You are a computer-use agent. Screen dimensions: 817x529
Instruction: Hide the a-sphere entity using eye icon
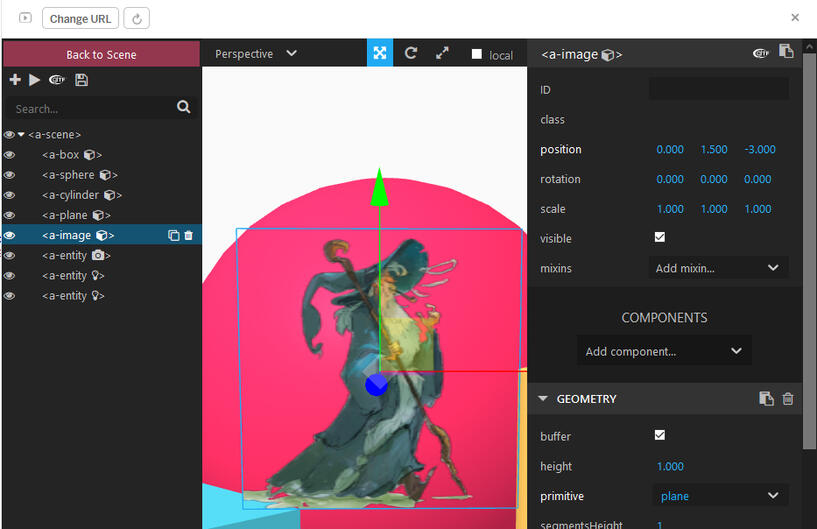[9, 175]
